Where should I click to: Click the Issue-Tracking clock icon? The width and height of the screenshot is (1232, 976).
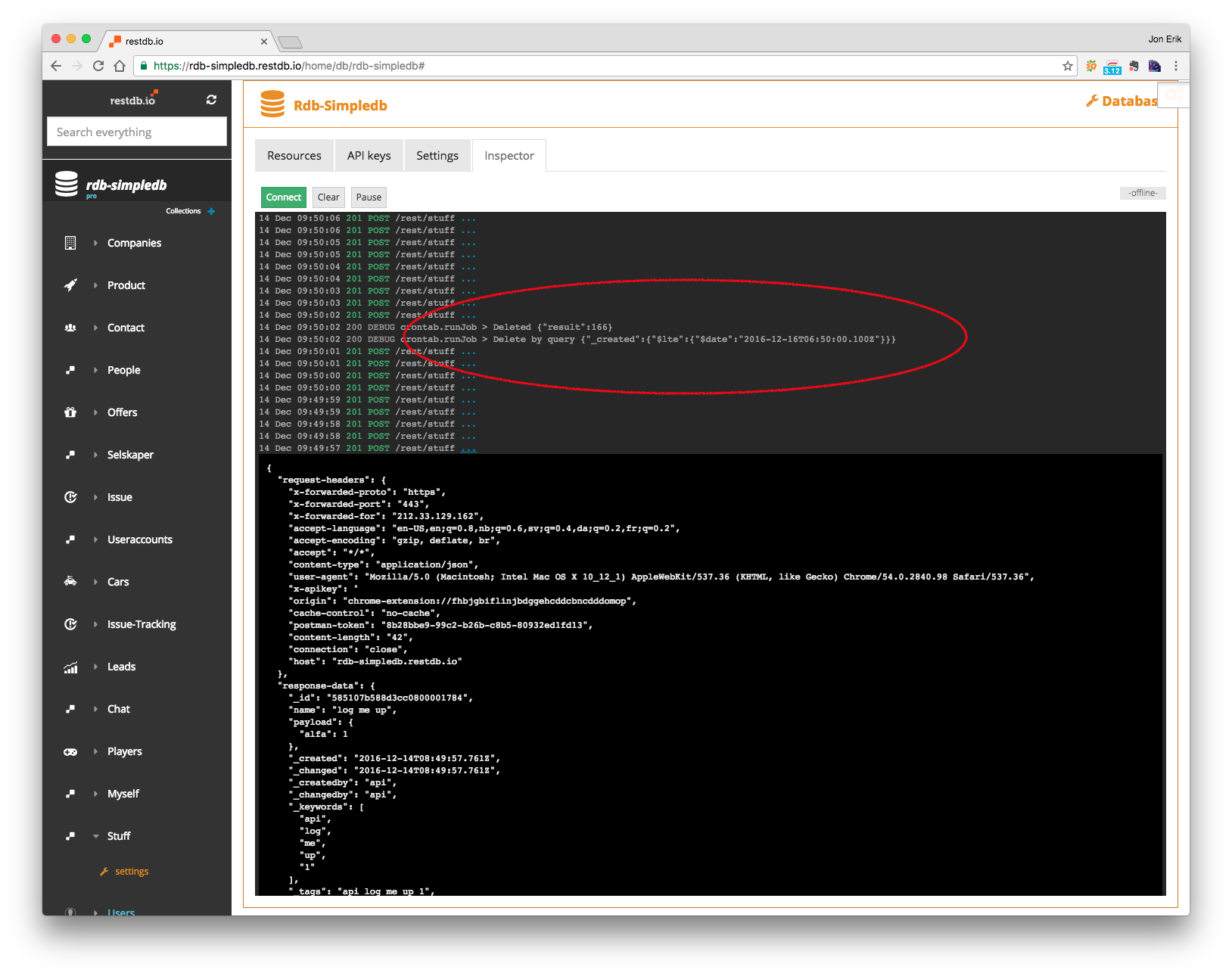pyautogui.click(x=70, y=624)
